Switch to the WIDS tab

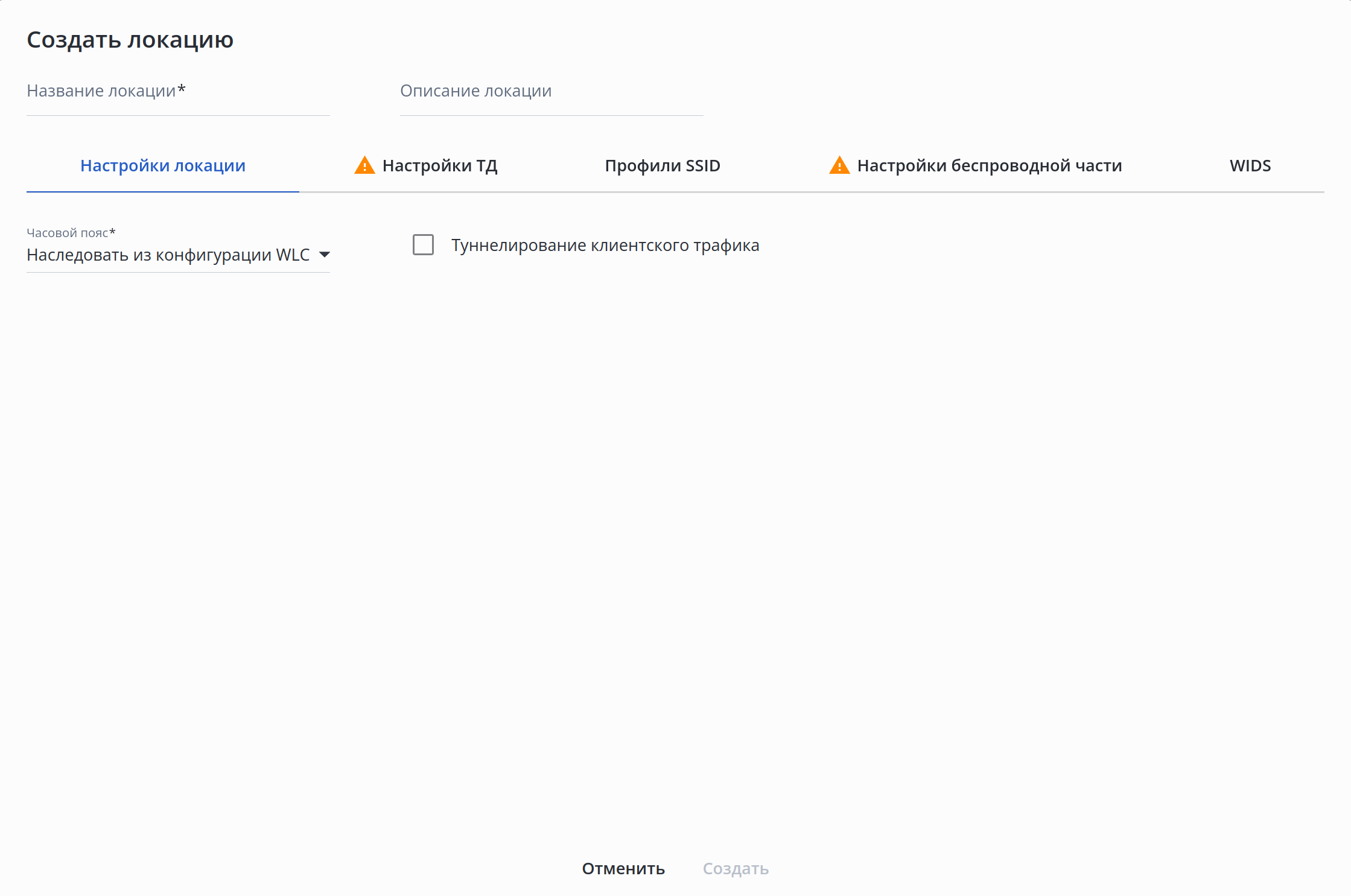coord(1250,166)
